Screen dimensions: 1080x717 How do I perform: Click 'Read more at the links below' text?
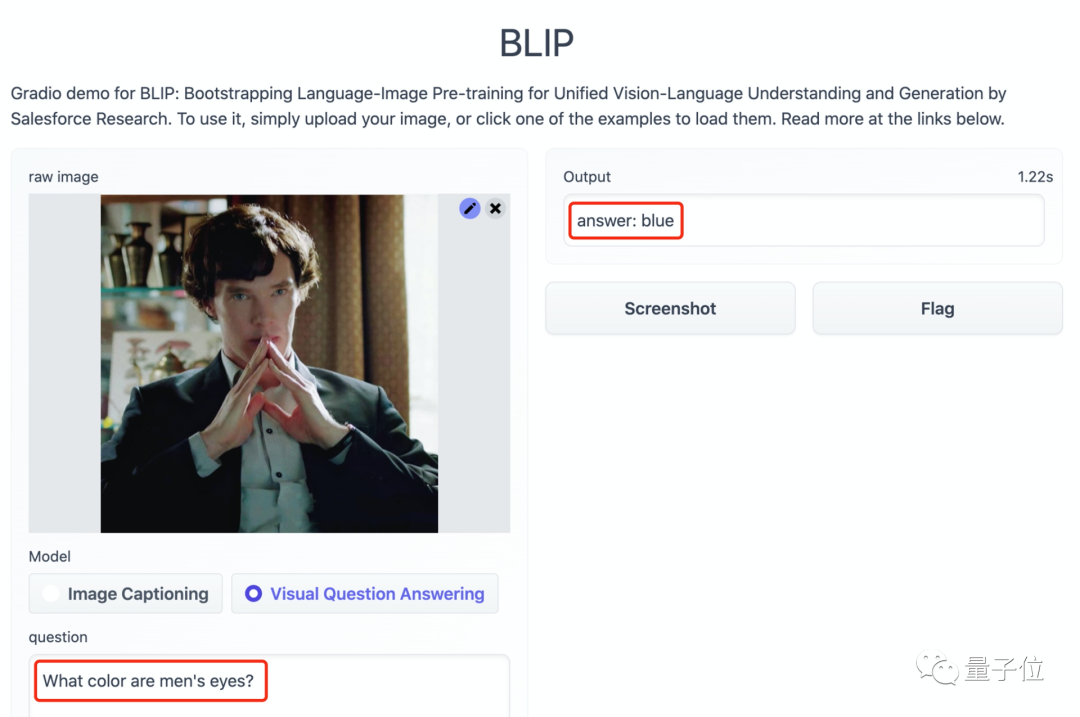(x=892, y=119)
